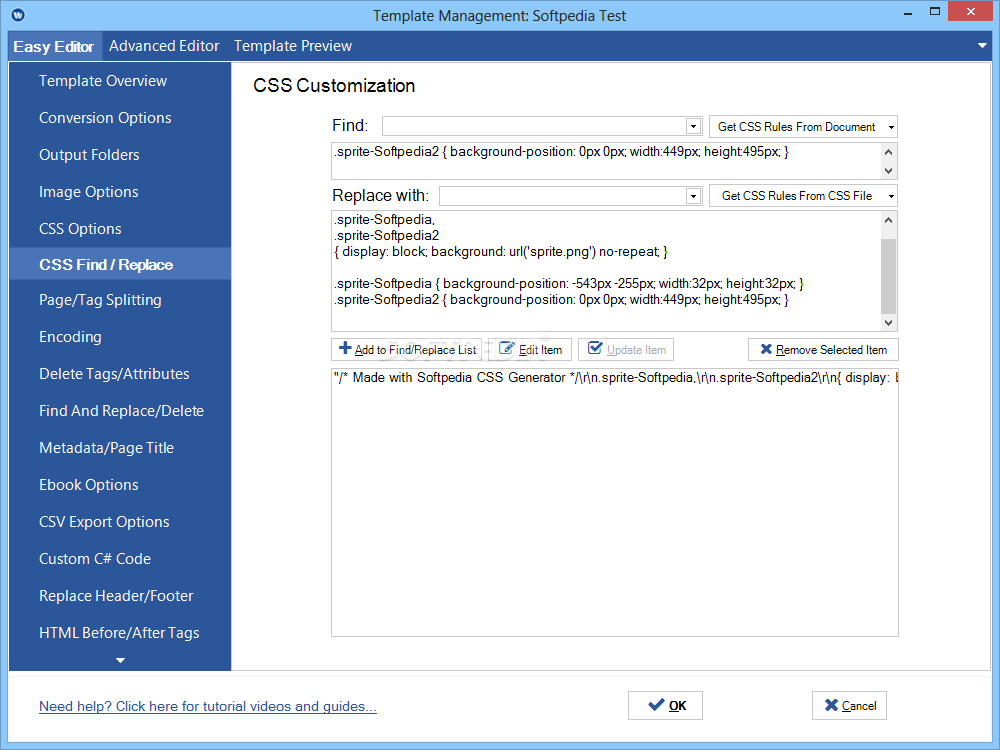Expand more sidebar items with the bottom arrow

coord(120,661)
